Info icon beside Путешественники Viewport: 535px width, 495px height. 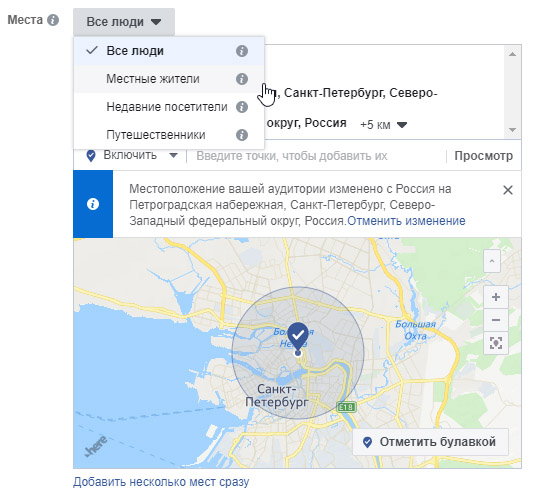[242, 135]
